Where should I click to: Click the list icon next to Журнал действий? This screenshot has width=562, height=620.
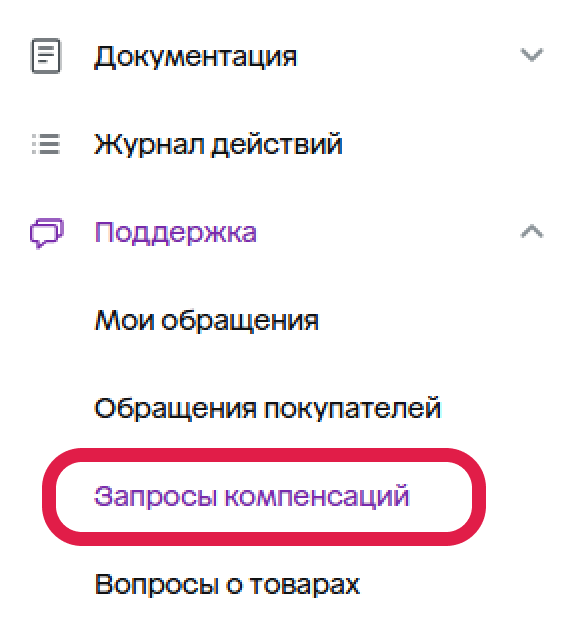point(46,144)
